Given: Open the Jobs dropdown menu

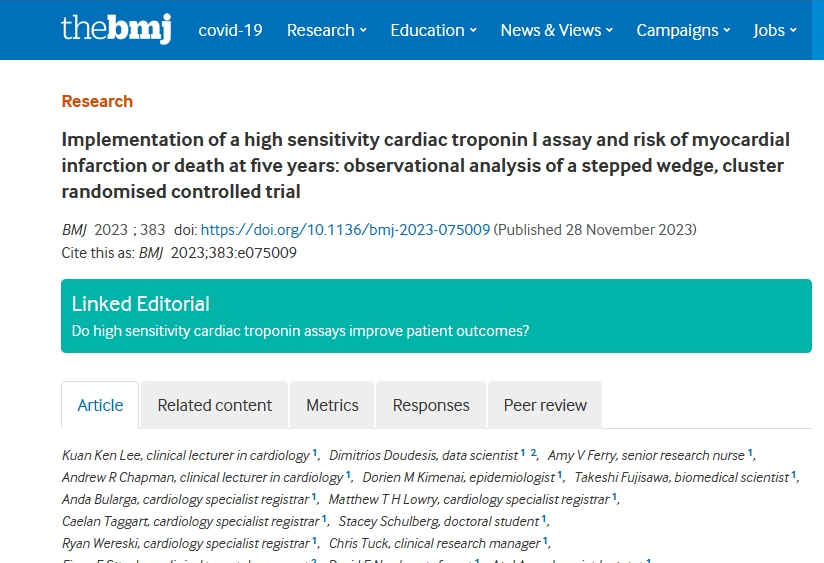Looking at the screenshot, I should pos(775,30).
